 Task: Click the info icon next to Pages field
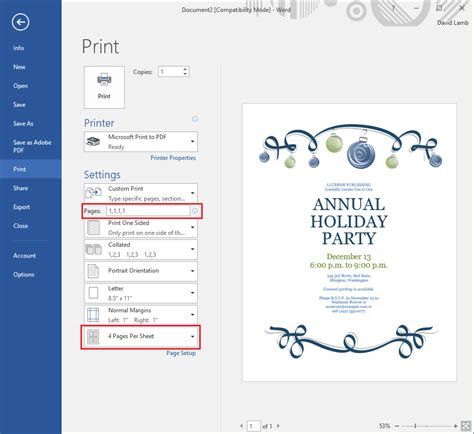tap(195, 211)
